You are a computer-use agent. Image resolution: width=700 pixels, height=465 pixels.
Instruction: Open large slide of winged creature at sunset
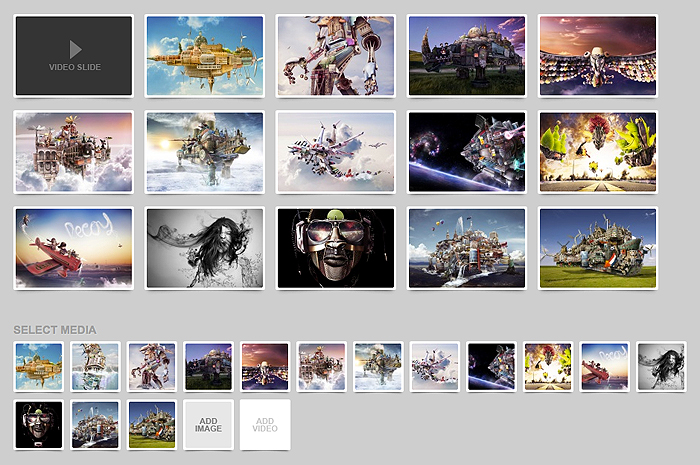(598, 55)
